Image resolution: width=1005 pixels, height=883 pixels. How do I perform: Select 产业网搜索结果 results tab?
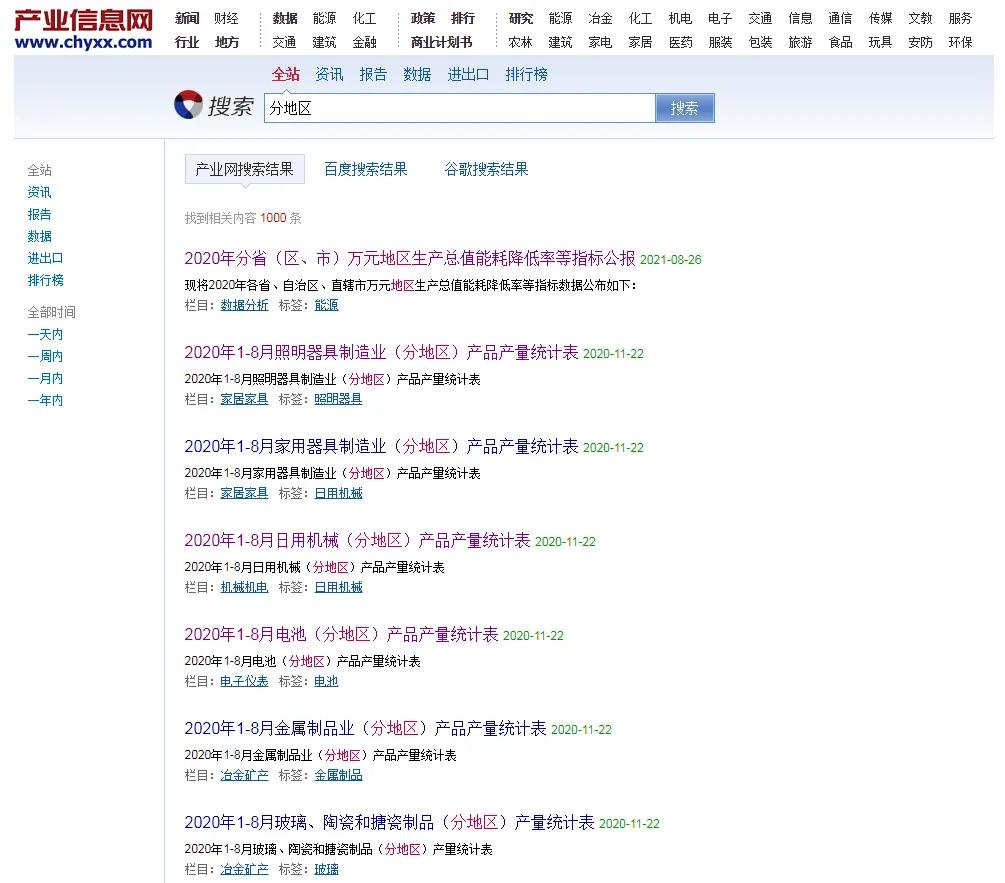(243, 169)
